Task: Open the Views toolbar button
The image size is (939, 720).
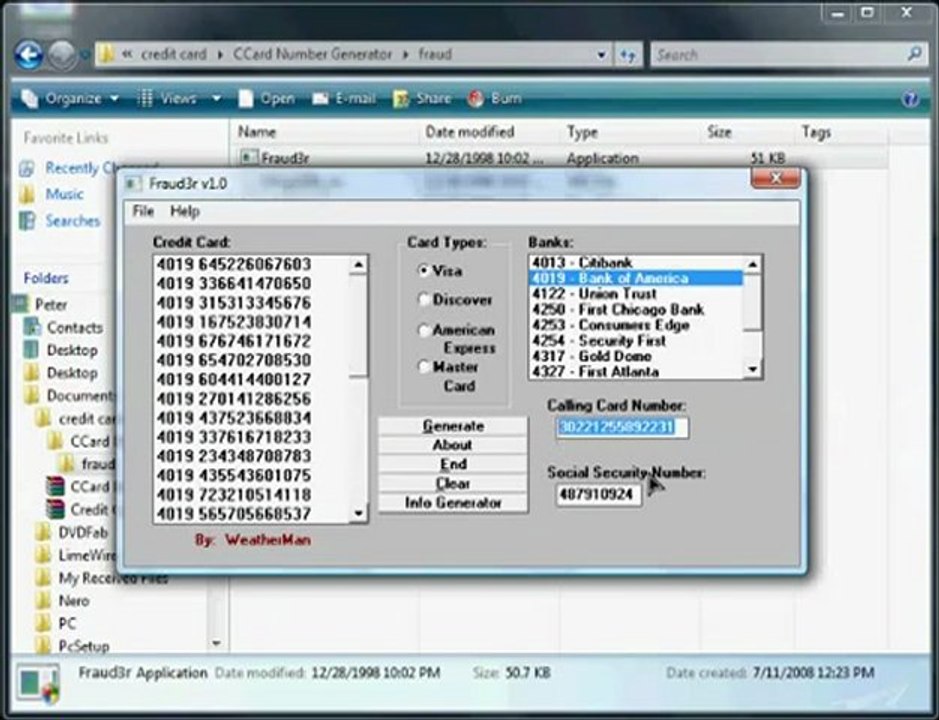Action: click(x=168, y=99)
